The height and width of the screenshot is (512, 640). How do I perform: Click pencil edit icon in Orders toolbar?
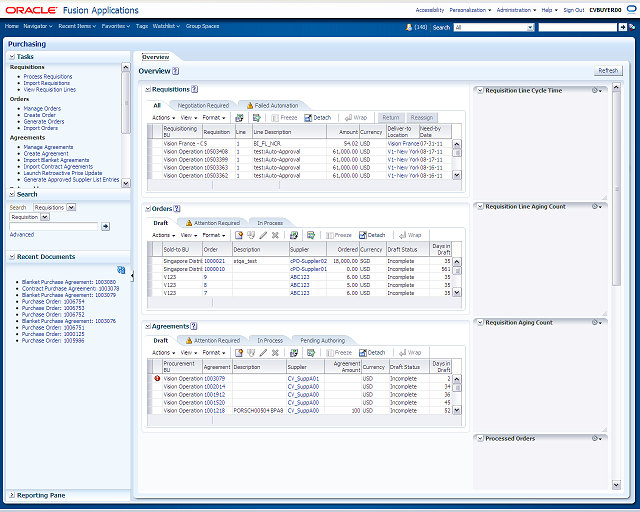[263, 235]
